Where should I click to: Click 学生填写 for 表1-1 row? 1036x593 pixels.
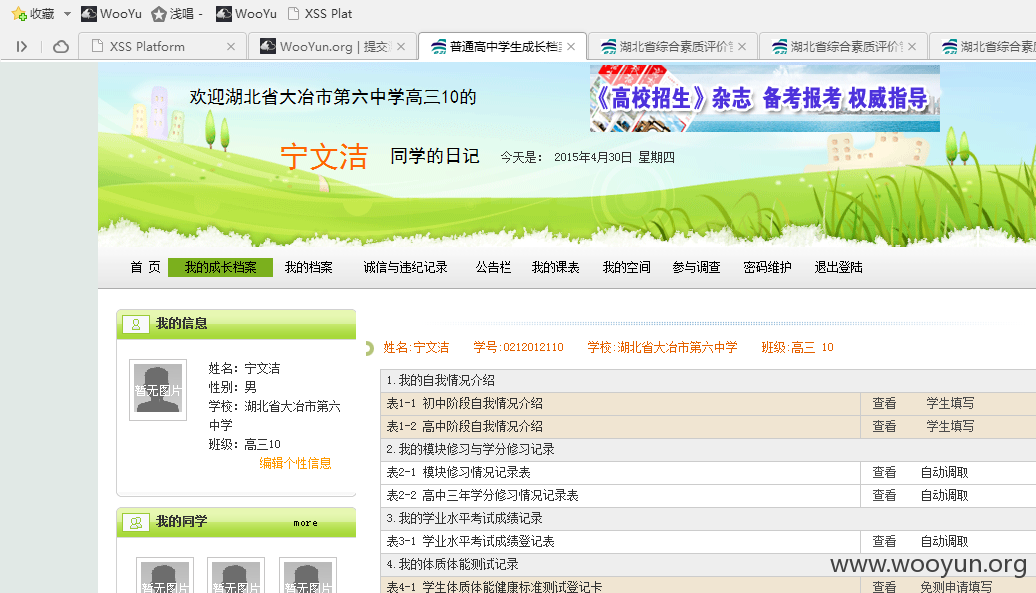[950, 403]
